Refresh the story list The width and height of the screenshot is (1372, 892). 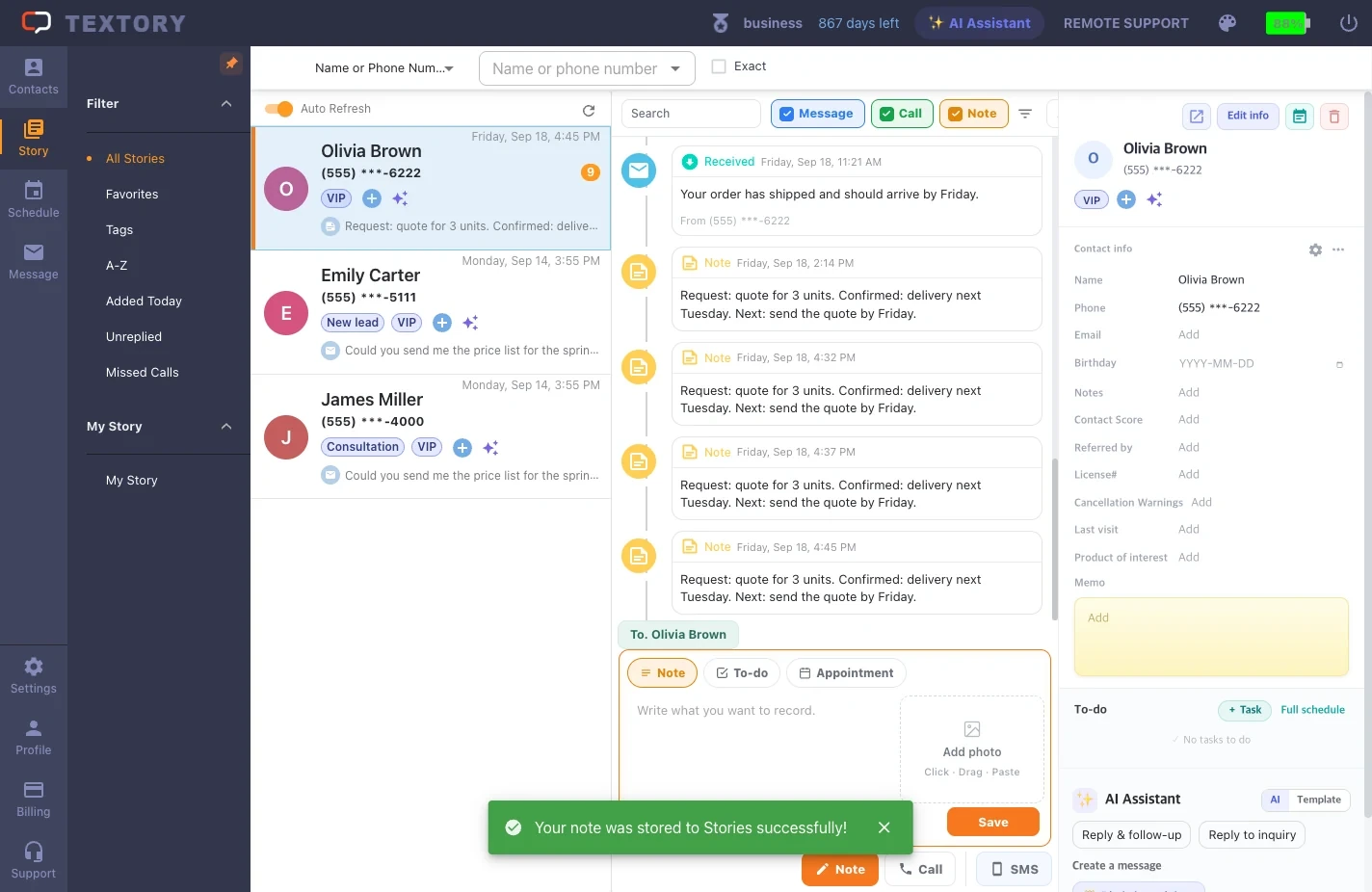(x=589, y=110)
